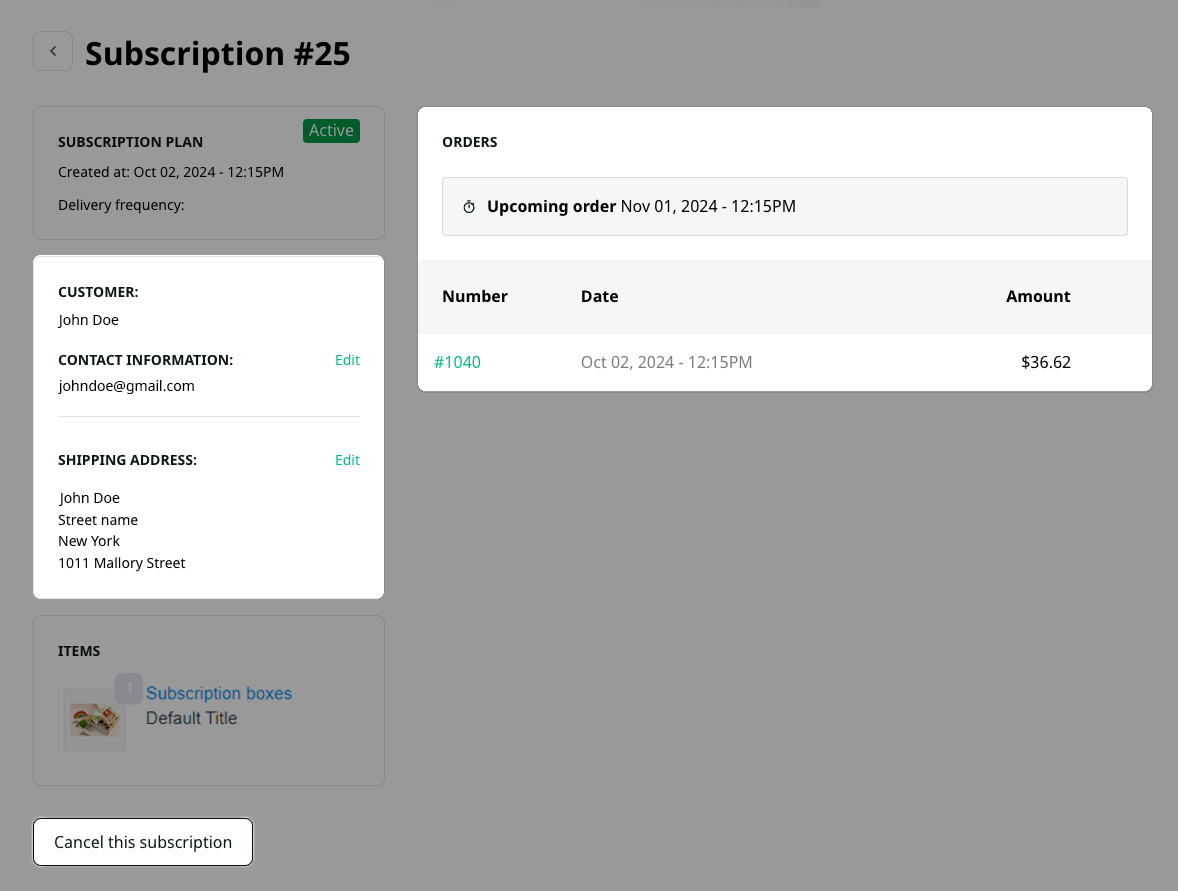Select the email johndoe@gmail.com

click(x=126, y=386)
